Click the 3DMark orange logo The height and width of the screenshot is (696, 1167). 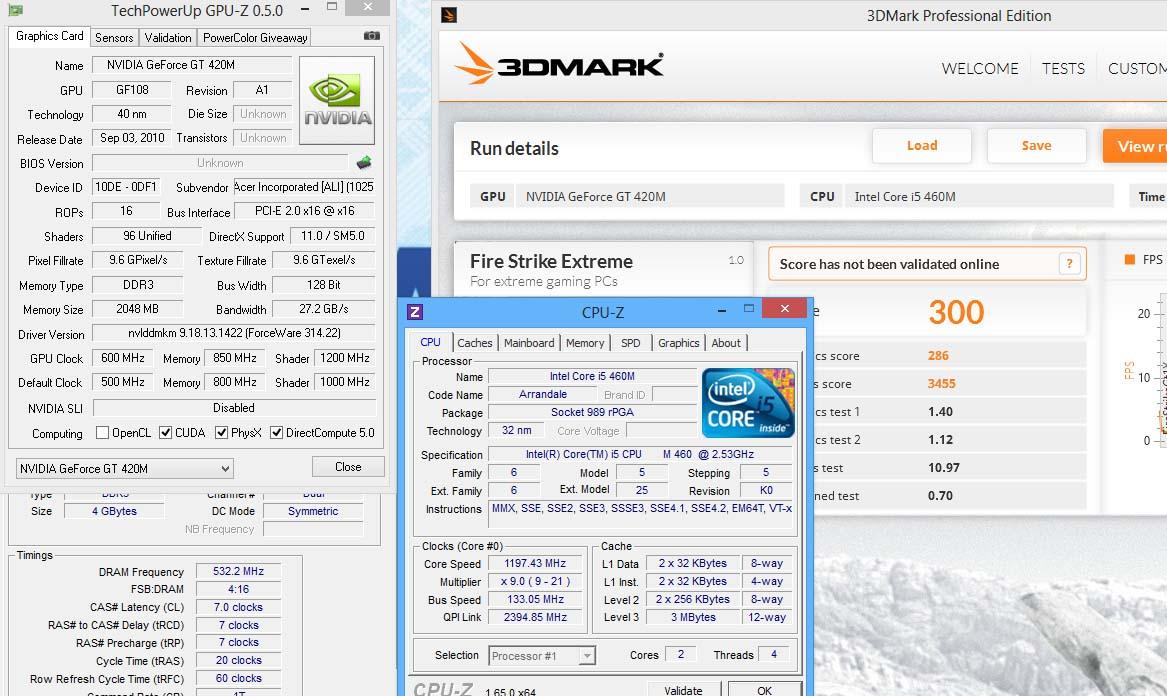[559, 64]
